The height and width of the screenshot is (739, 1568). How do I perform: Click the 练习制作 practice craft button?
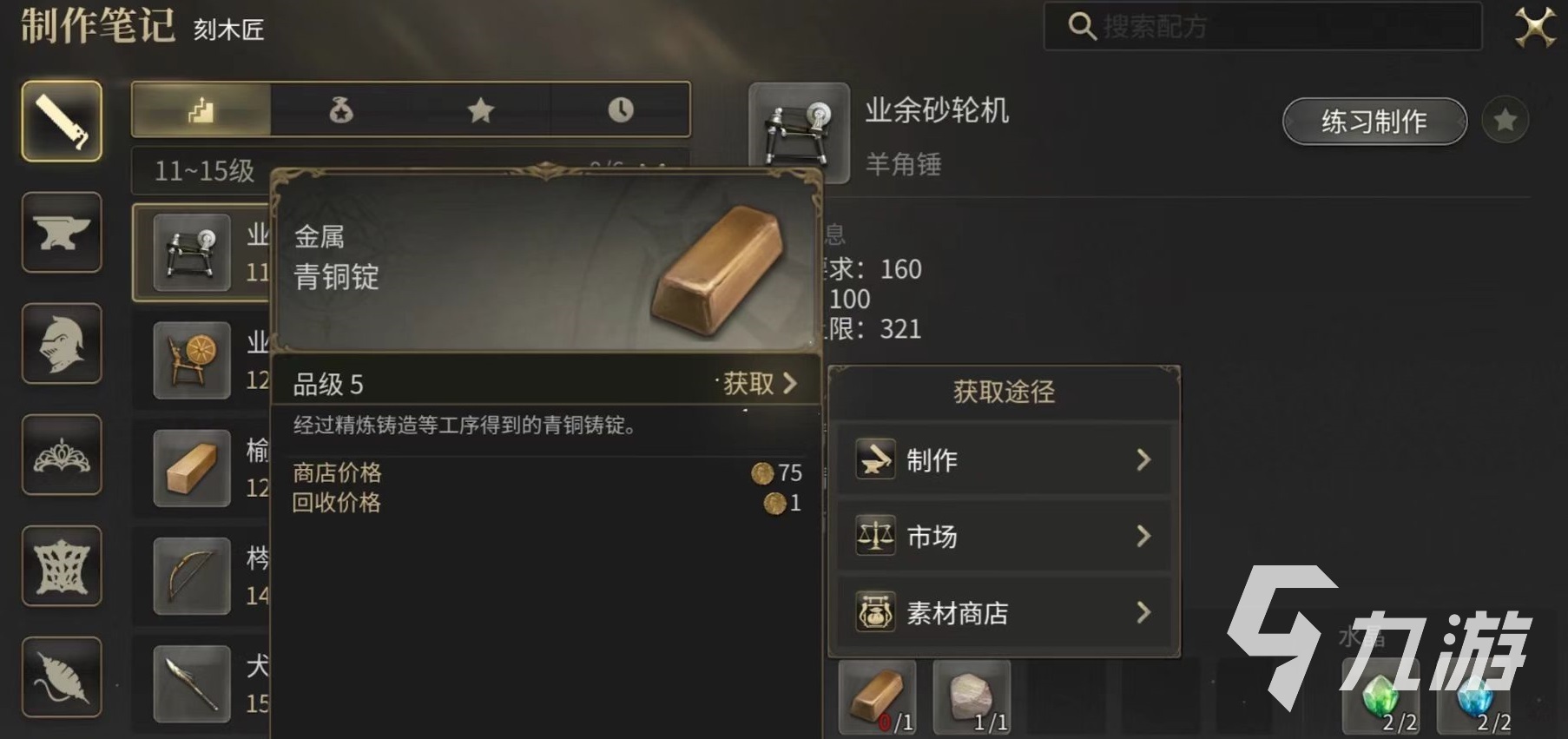click(1374, 122)
